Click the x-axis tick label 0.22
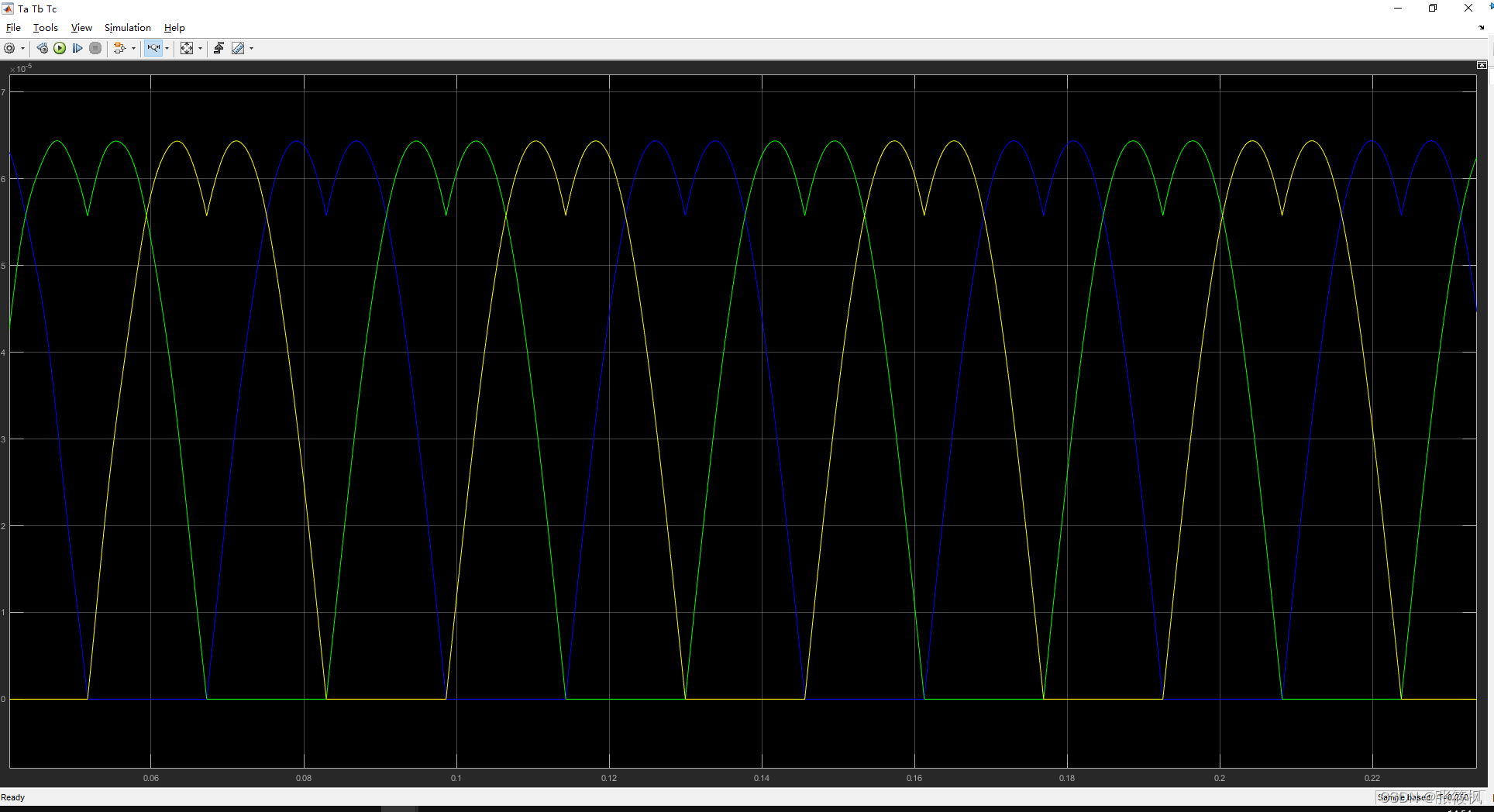 [1372, 778]
